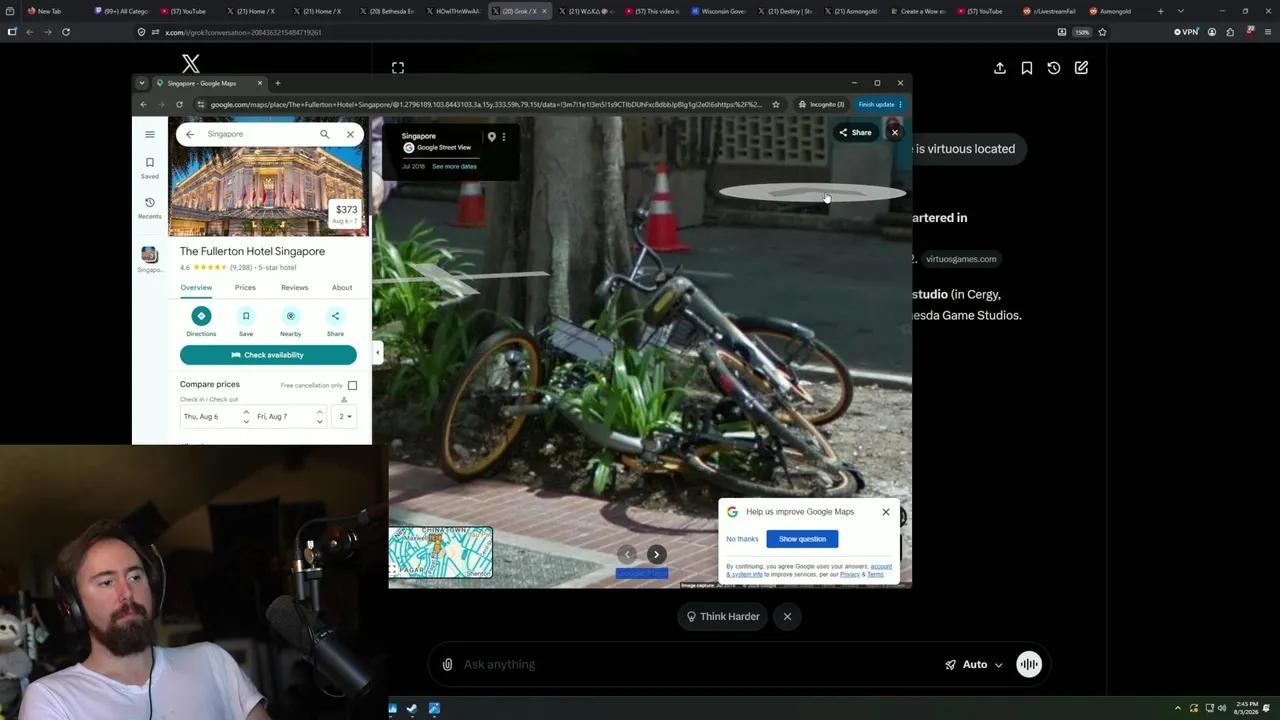Start Grok voice mode
Screen dimensions: 1280x720
[x=1029, y=664]
